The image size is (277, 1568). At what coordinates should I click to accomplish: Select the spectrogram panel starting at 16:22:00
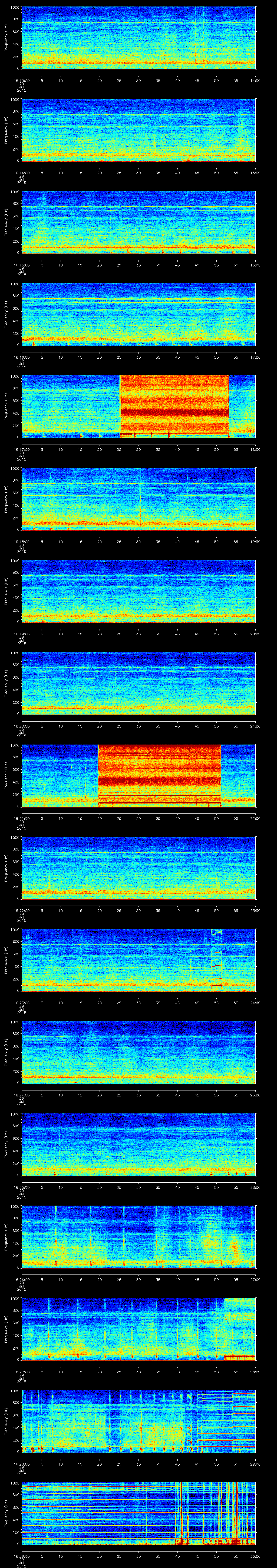click(138, 868)
